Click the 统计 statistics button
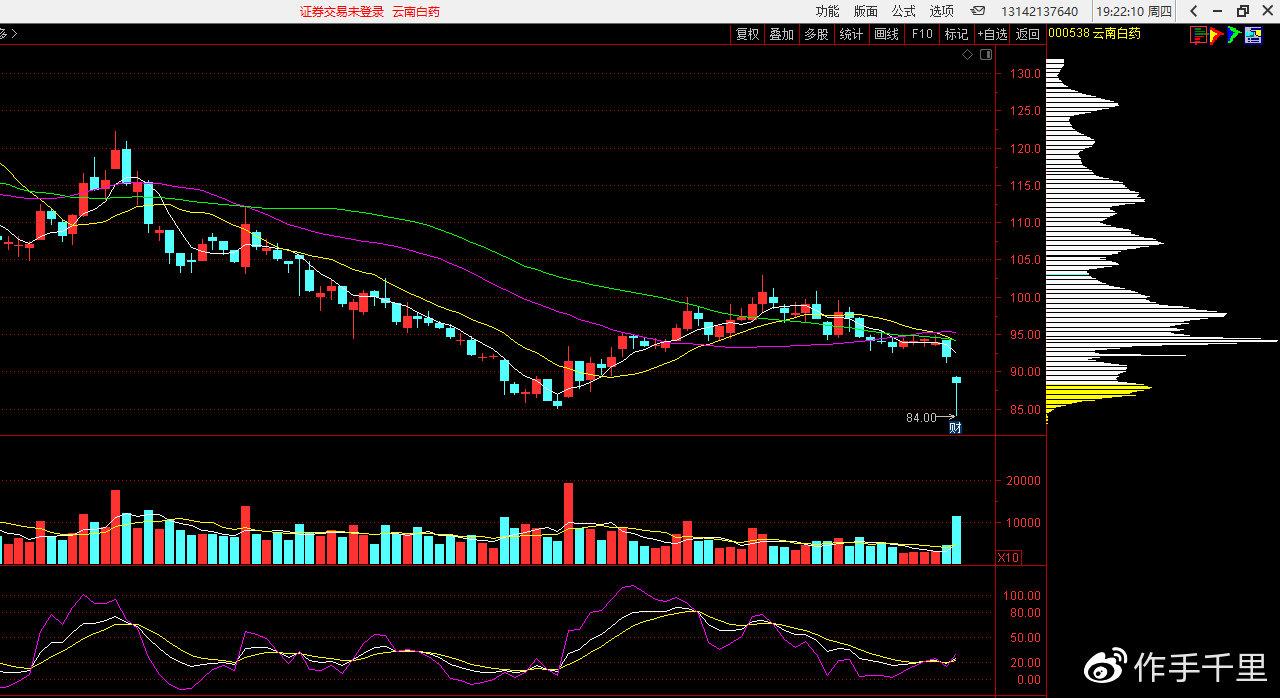This screenshot has height=698, width=1280. click(x=851, y=34)
